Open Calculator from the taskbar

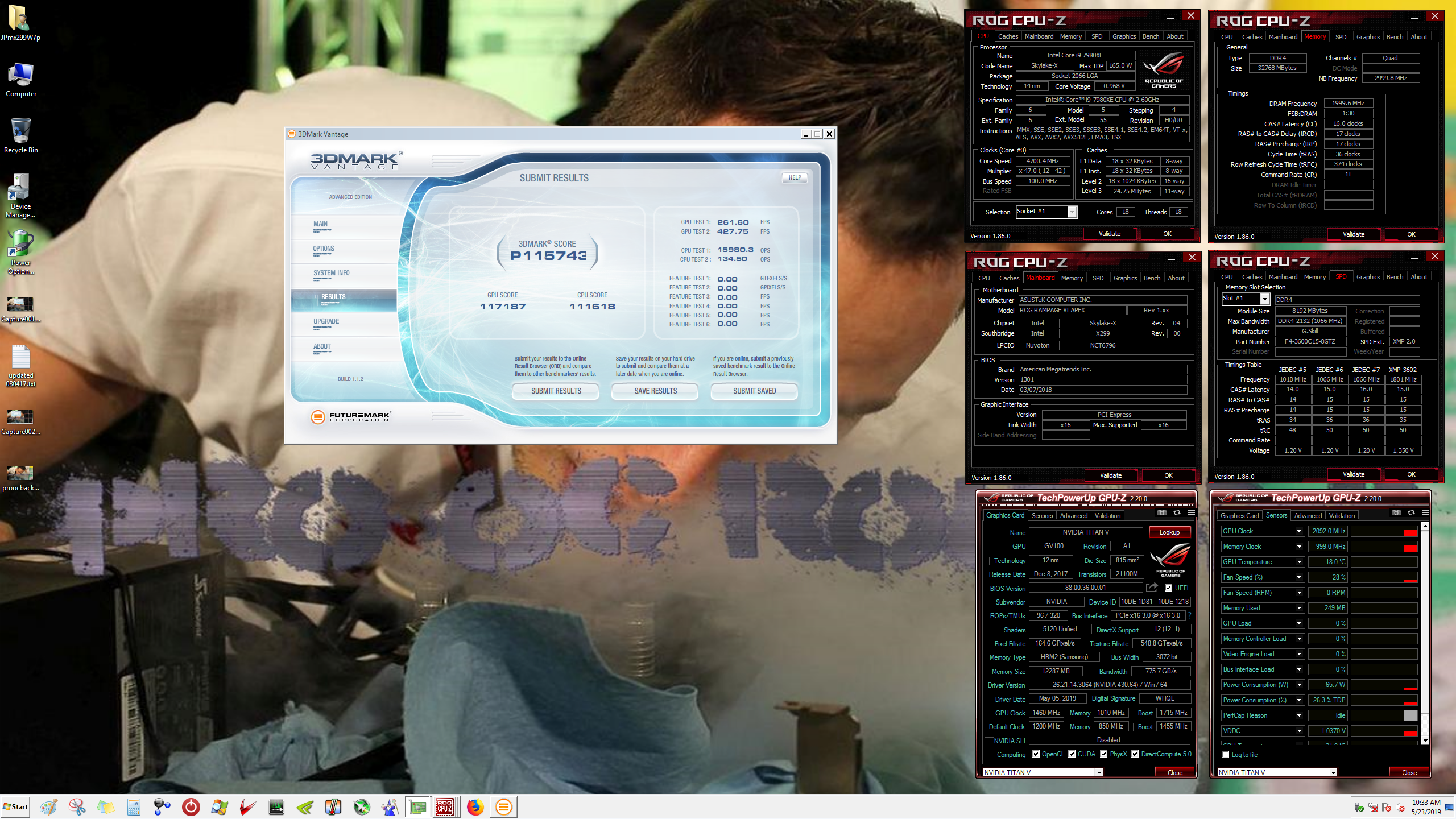click(x=134, y=806)
